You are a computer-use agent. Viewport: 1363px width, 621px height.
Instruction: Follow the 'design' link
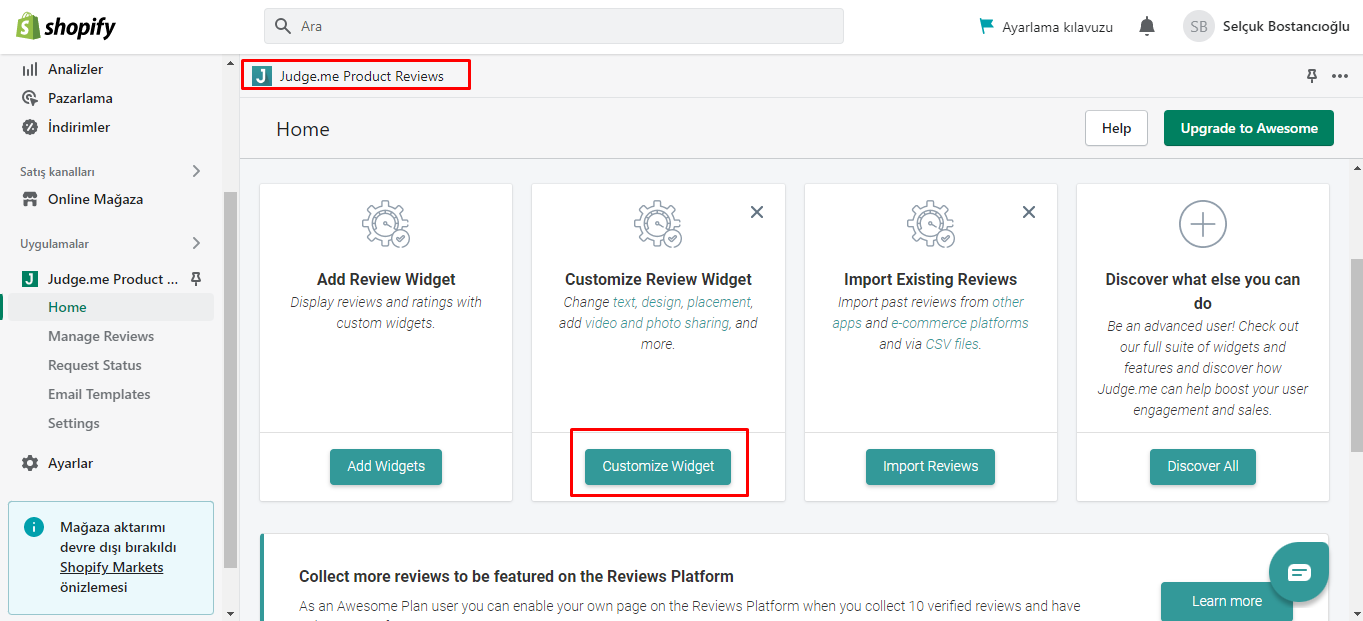pos(661,302)
